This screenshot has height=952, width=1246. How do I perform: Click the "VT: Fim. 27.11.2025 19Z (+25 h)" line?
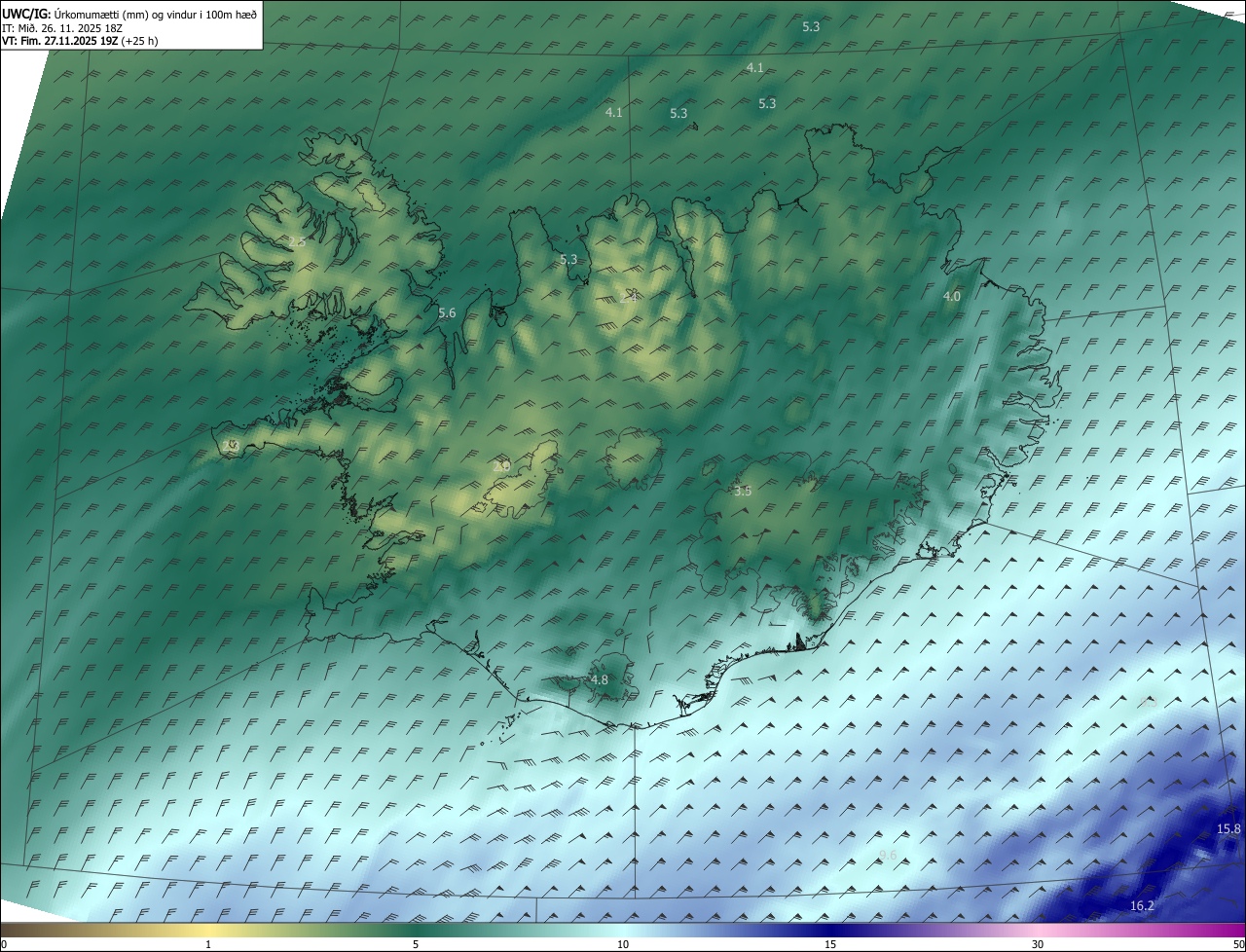click(x=80, y=41)
